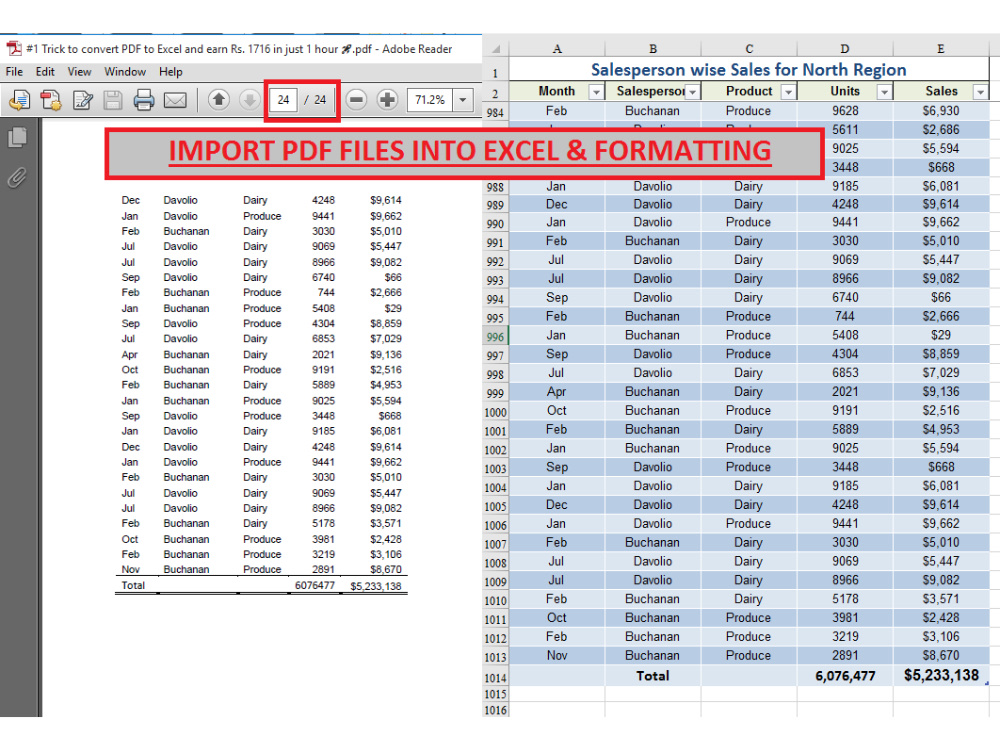
Task: Open the Salesperson column filter dropdown
Action: coord(692,92)
